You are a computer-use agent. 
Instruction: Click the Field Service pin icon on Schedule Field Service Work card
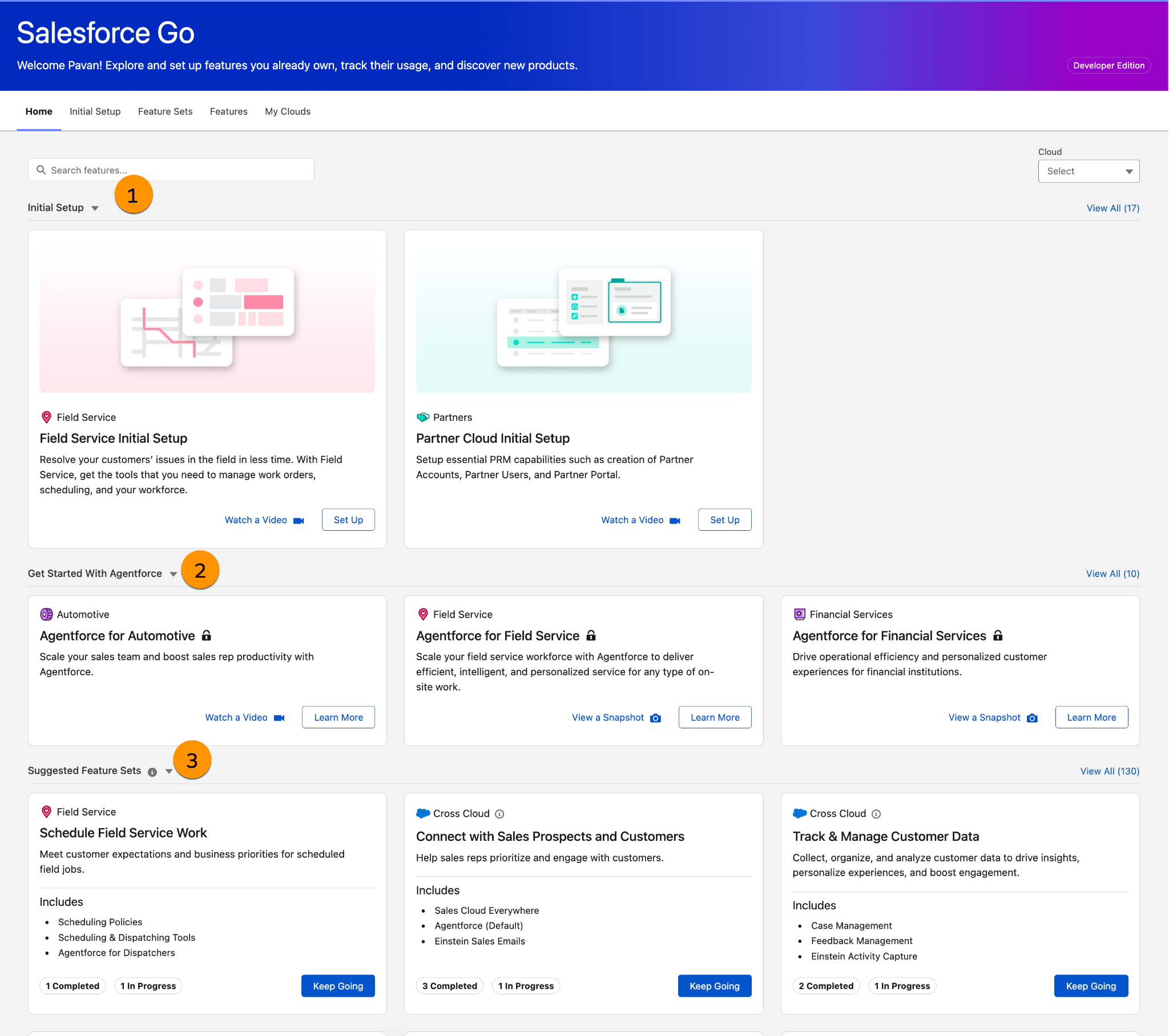[47, 812]
